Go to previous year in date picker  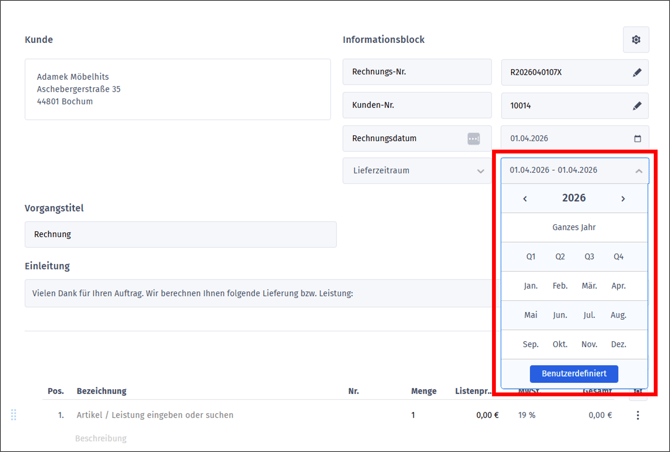click(525, 199)
